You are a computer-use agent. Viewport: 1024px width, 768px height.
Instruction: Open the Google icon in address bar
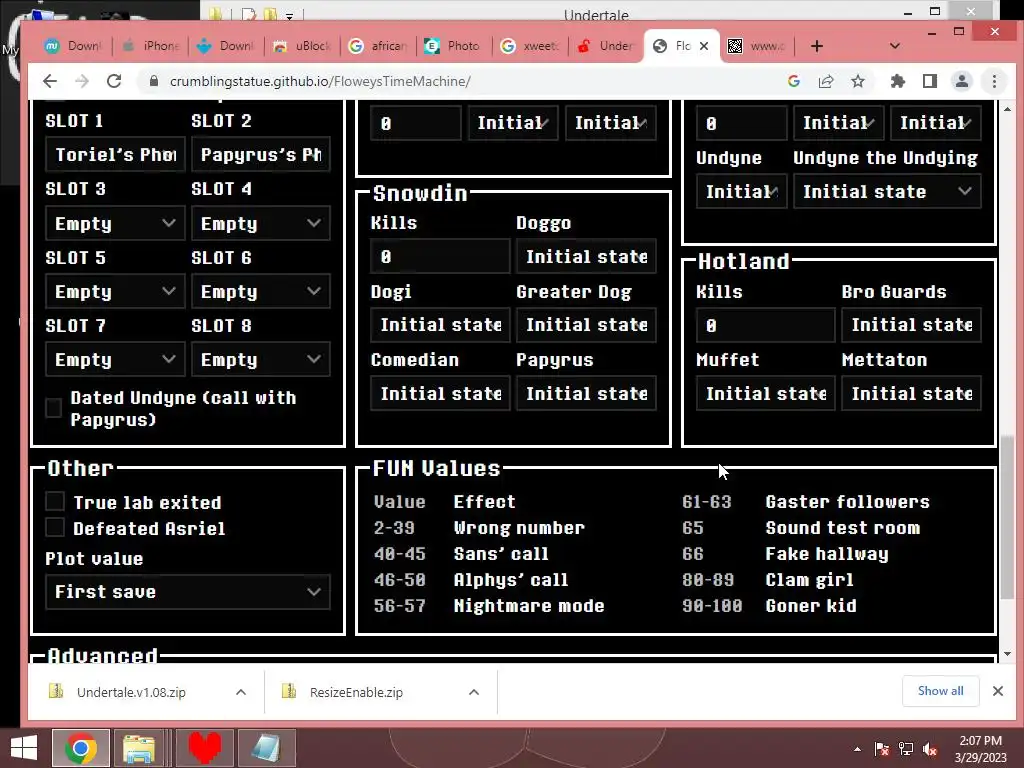(x=794, y=81)
